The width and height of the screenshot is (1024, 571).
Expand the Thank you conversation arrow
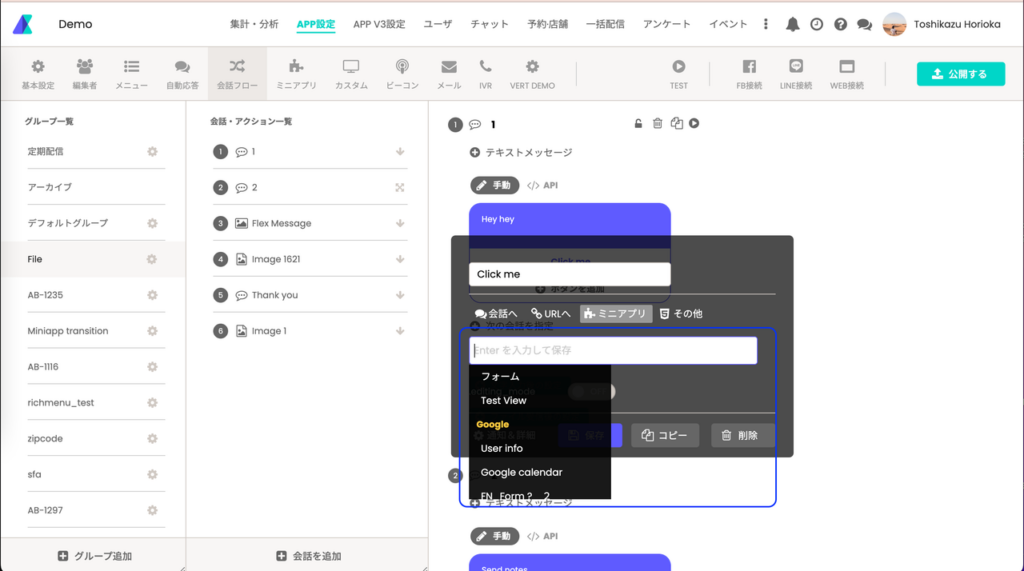400,296
